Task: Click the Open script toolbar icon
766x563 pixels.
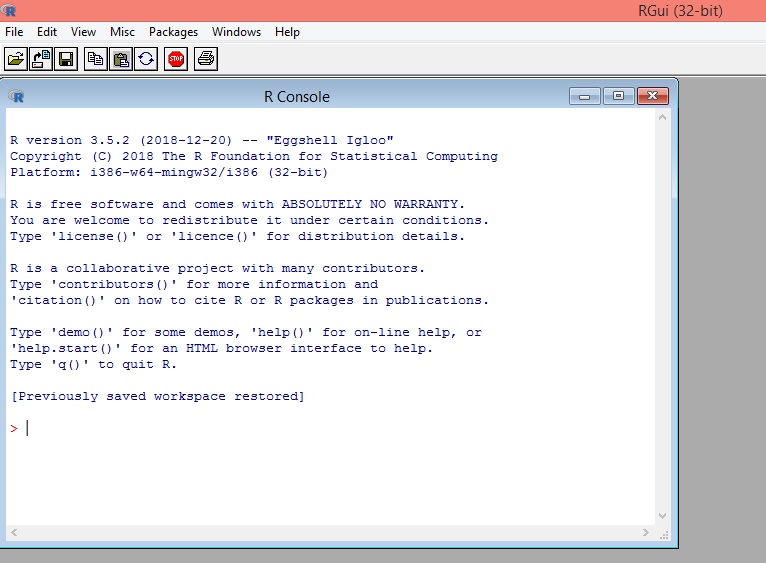Action: pos(16,59)
